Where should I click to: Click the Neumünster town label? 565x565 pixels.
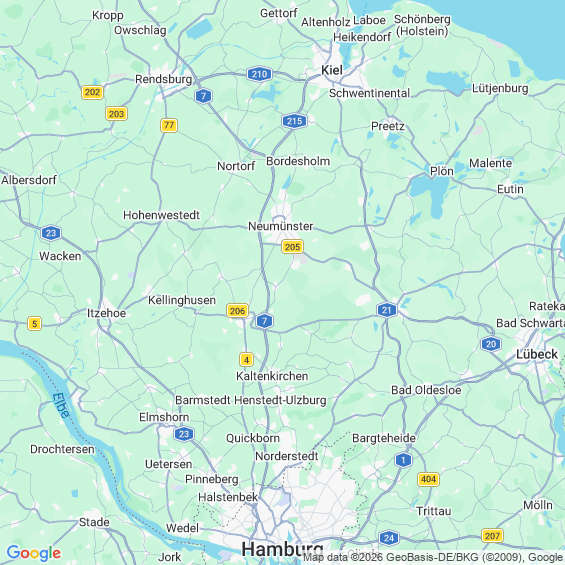281,226
